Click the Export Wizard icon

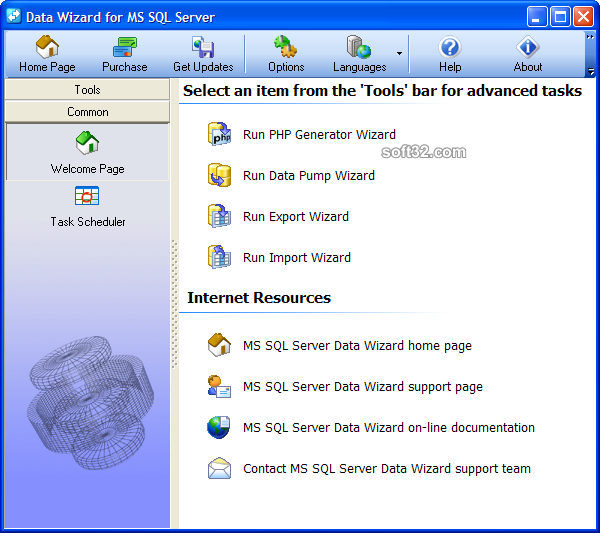219,216
